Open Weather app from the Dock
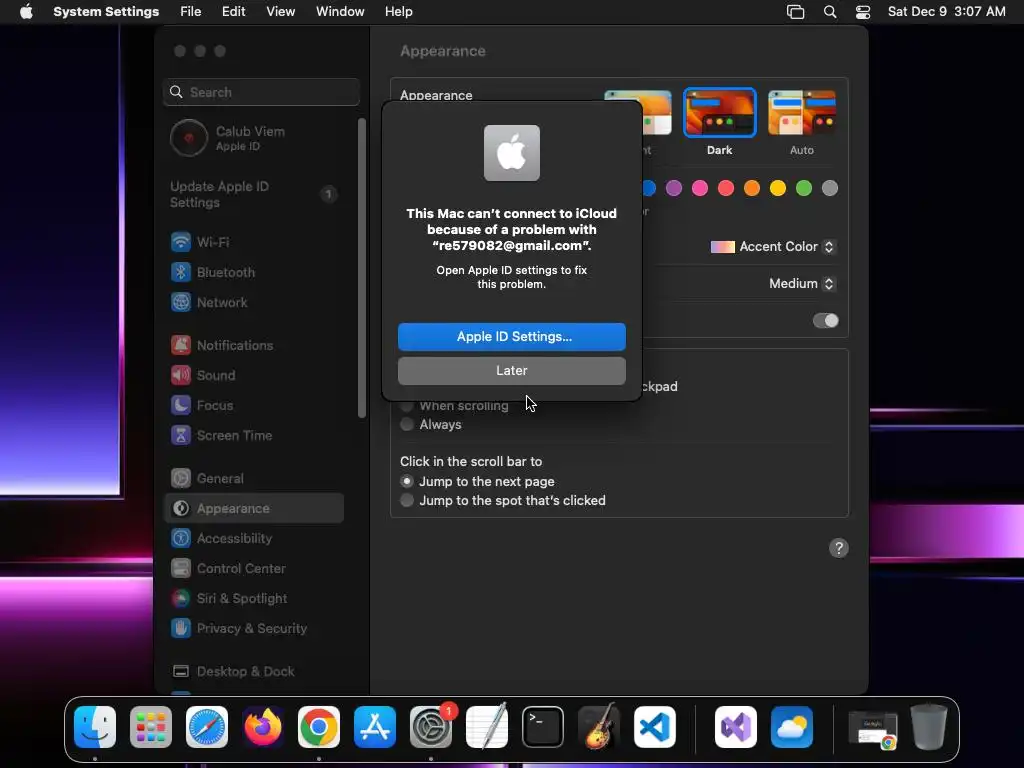 click(x=792, y=727)
